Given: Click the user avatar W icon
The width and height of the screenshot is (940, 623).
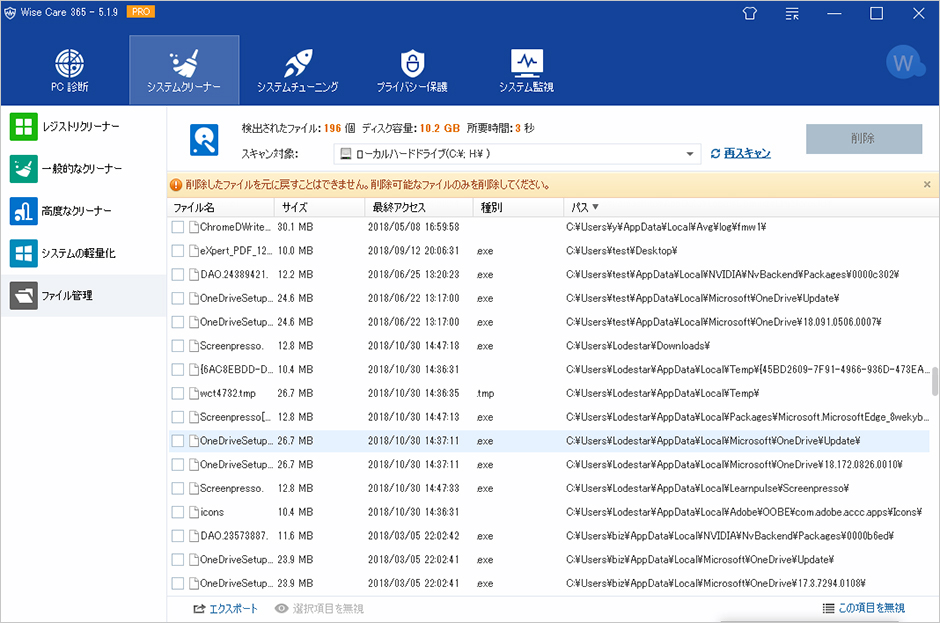Looking at the screenshot, I should pos(905,62).
